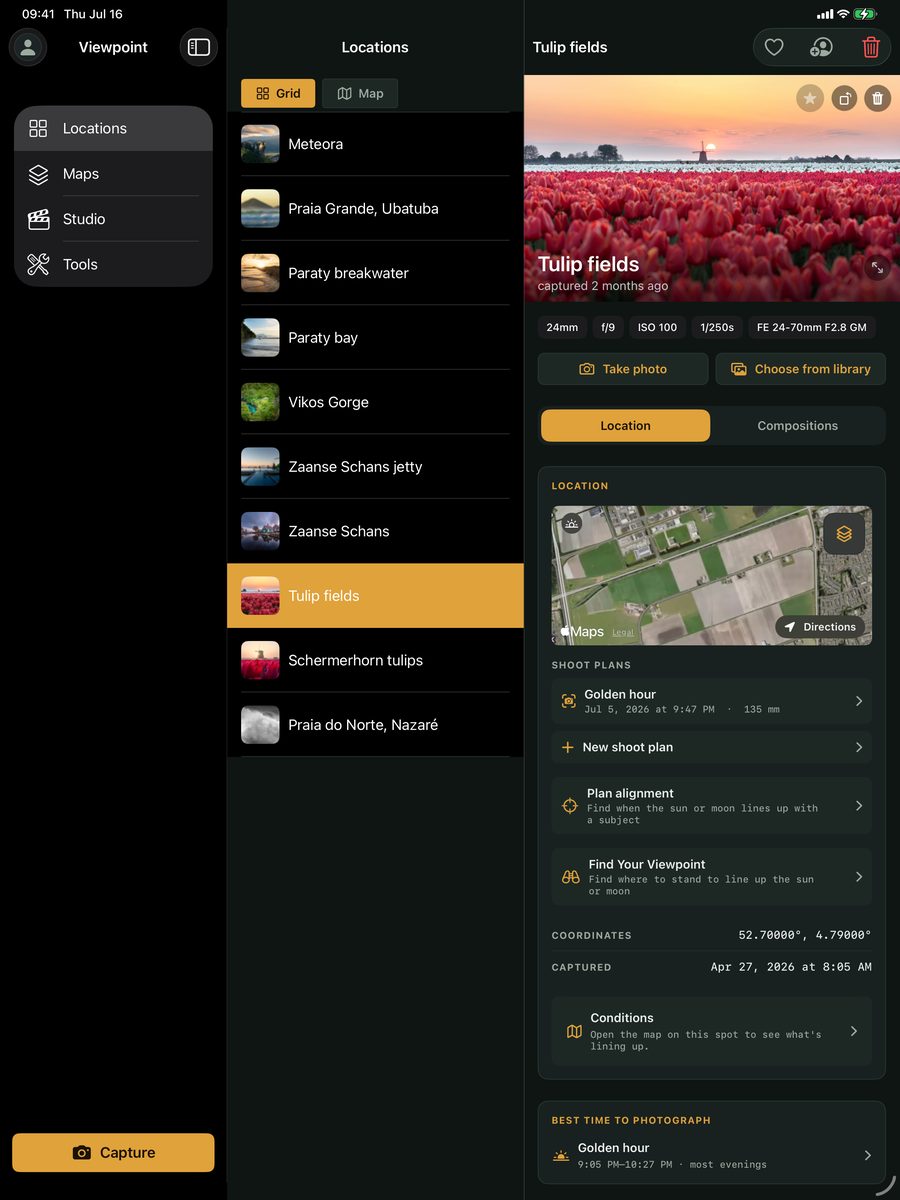This screenshot has width=900, height=1200.
Task: Switch to Grid view
Action: click(x=278, y=93)
